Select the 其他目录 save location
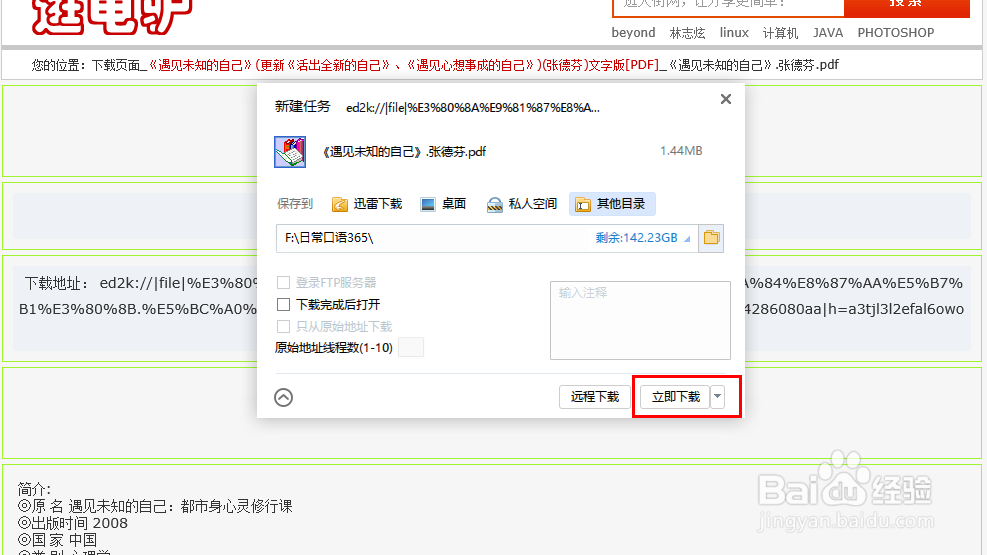Viewport: 987px width, 555px height. click(612, 204)
